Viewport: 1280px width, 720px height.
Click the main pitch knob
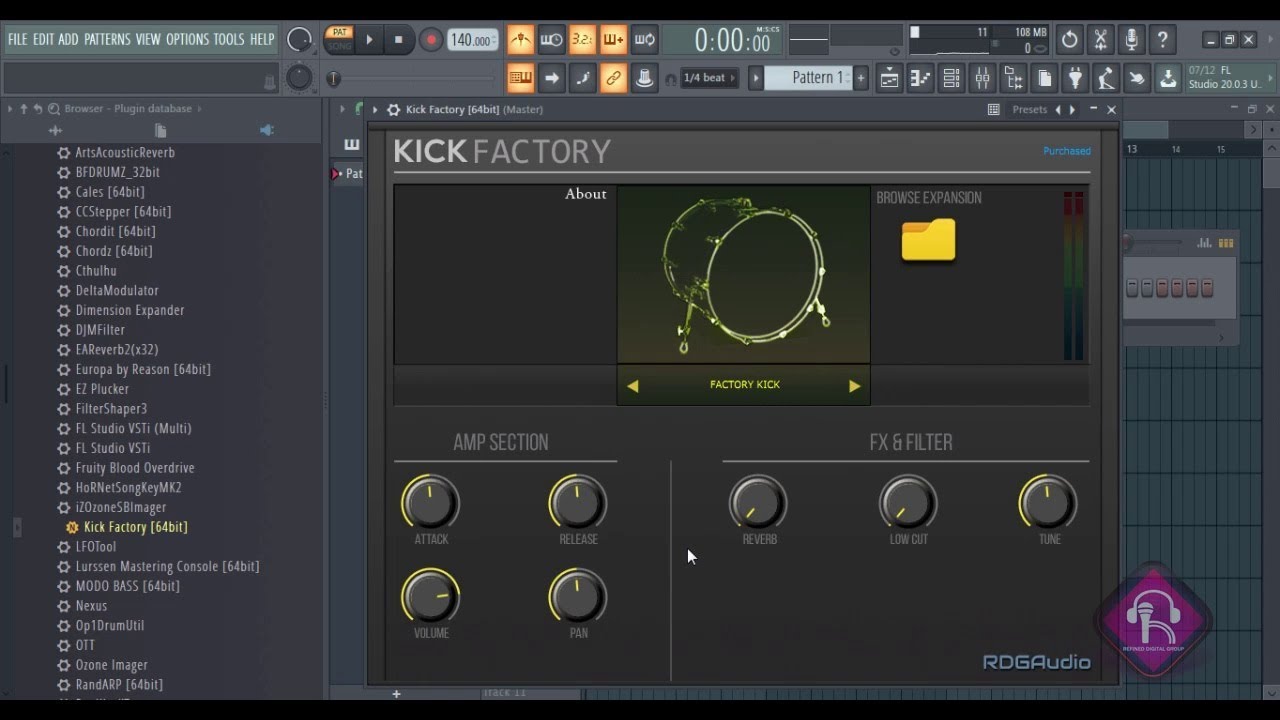tap(299, 78)
